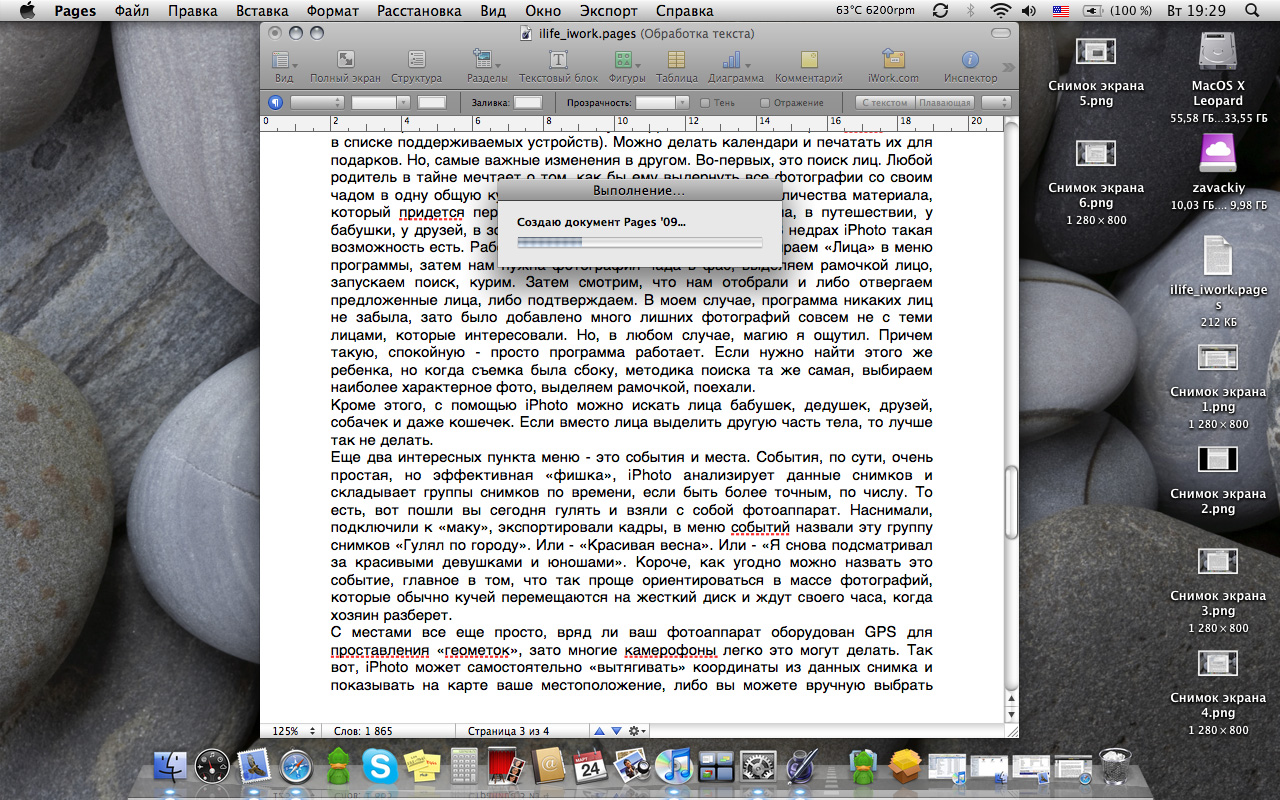The image size is (1280, 800).
Task: Click the line width field in format bar
Action: 432,102
